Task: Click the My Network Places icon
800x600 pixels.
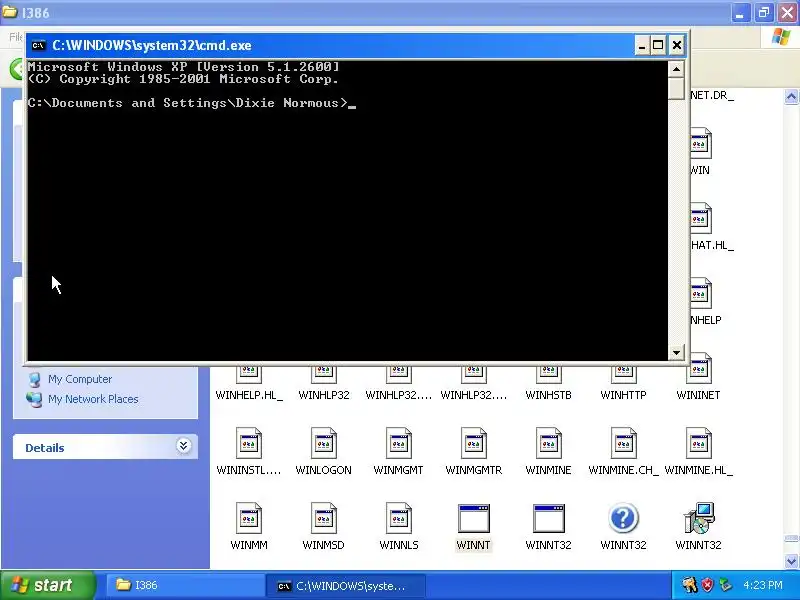Action: 34,399
